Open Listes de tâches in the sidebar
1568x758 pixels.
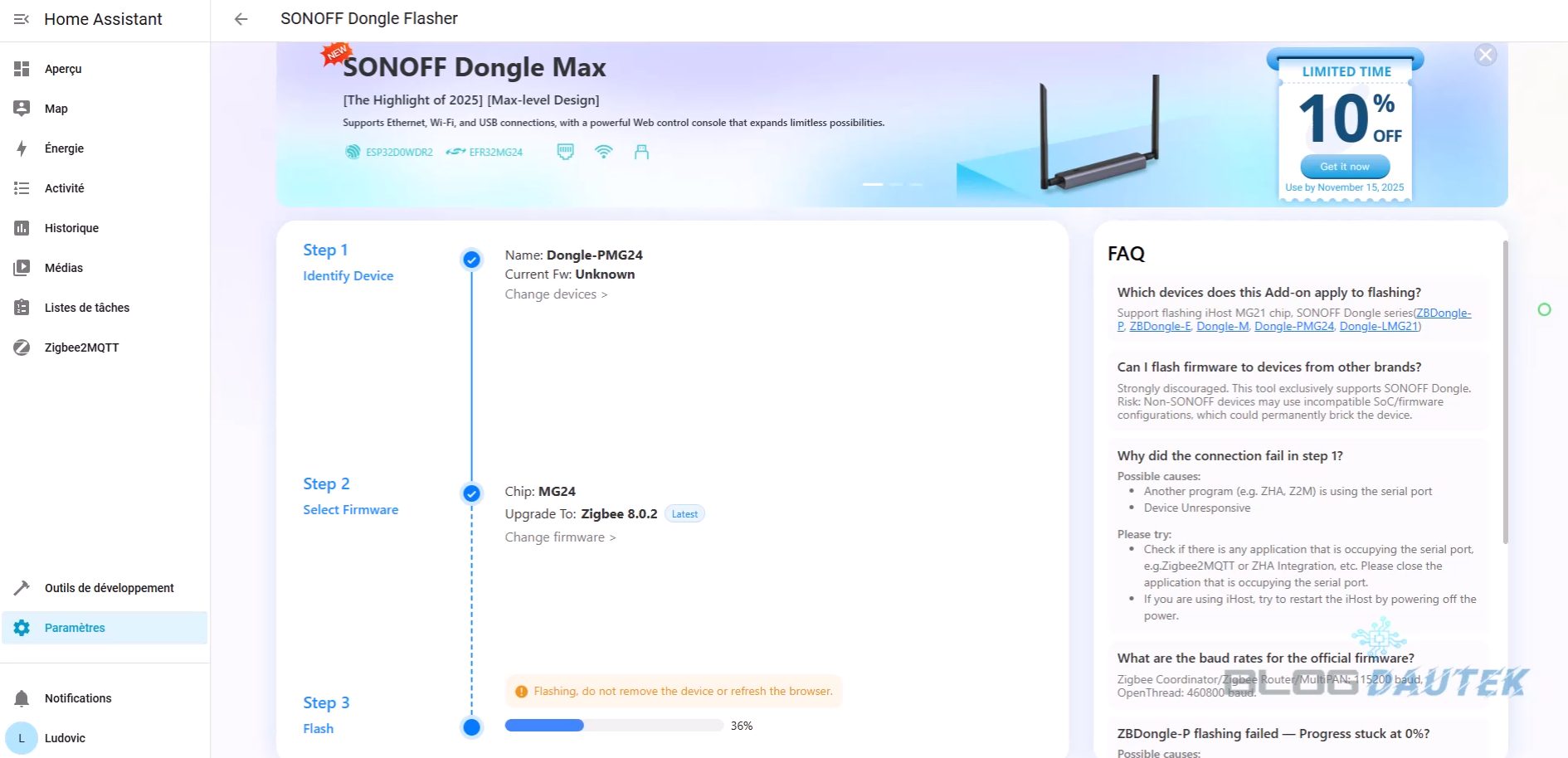point(86,308)
